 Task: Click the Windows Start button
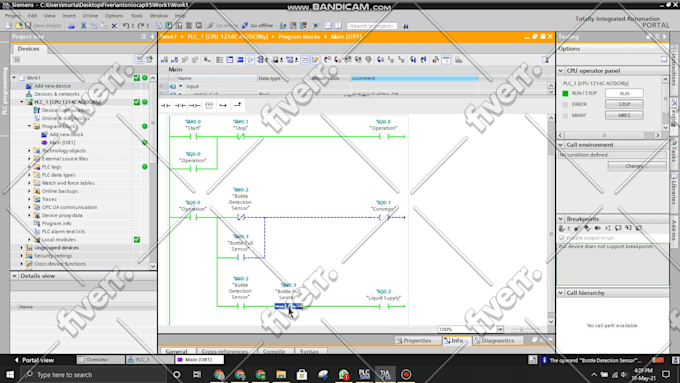pyautogui.click(x=10, y=374)
